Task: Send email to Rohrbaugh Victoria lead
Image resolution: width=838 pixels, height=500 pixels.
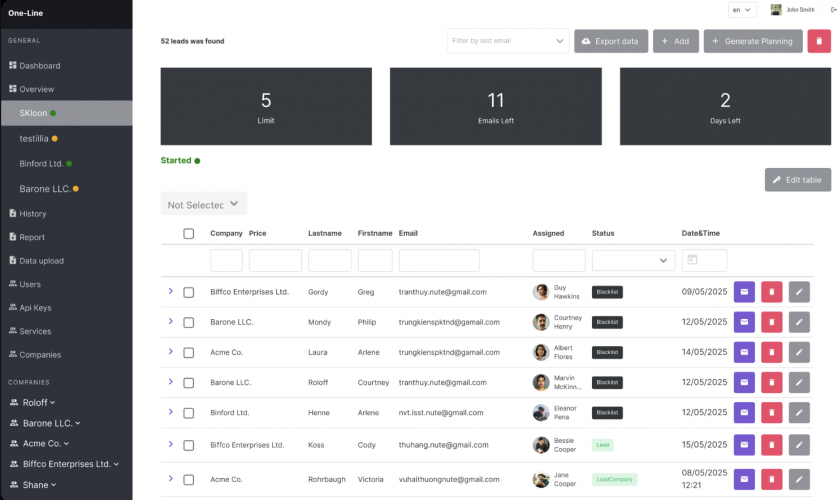Action: (744, 479)
